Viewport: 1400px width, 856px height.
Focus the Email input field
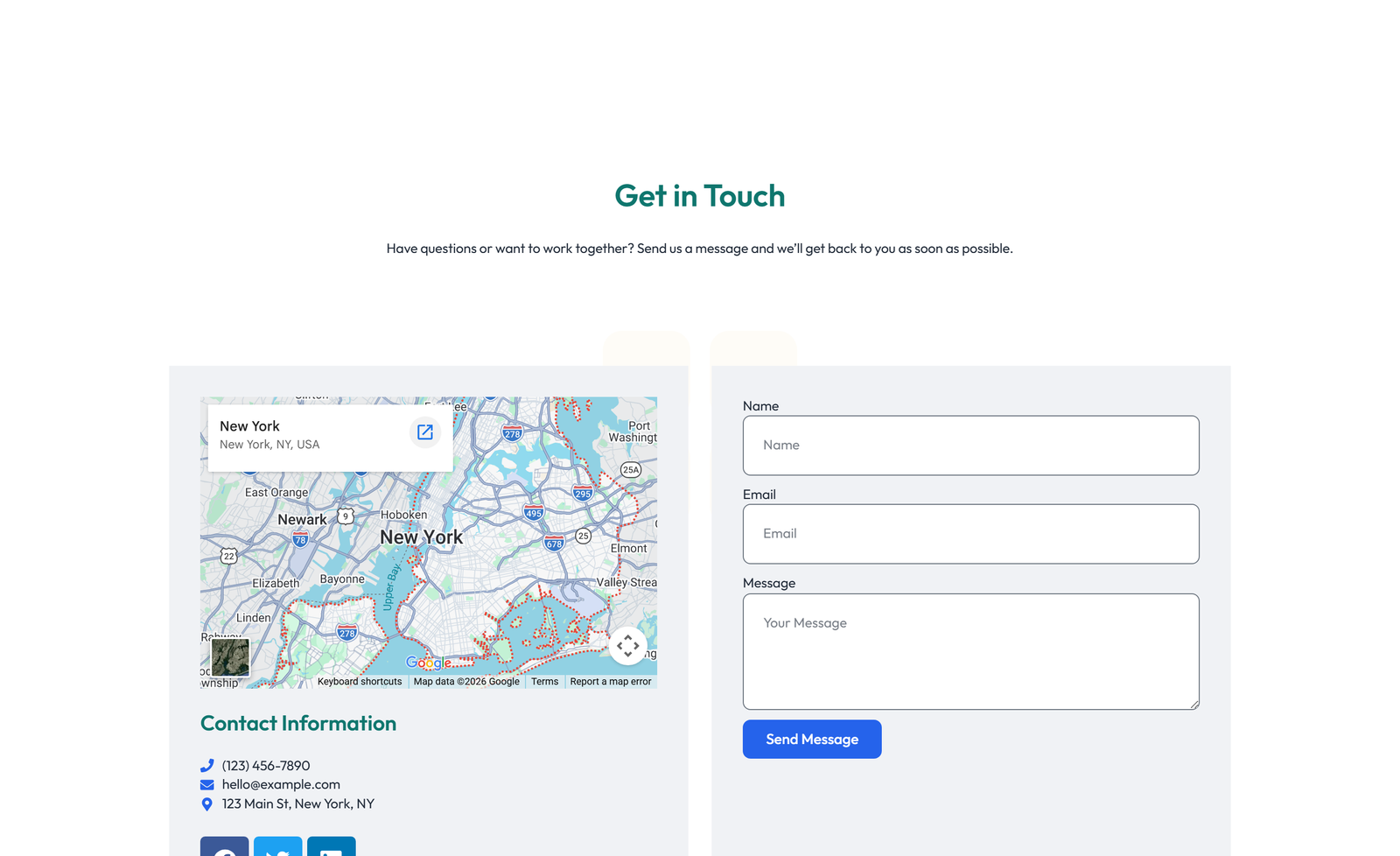pyautogui.click(x=970, y=534)
